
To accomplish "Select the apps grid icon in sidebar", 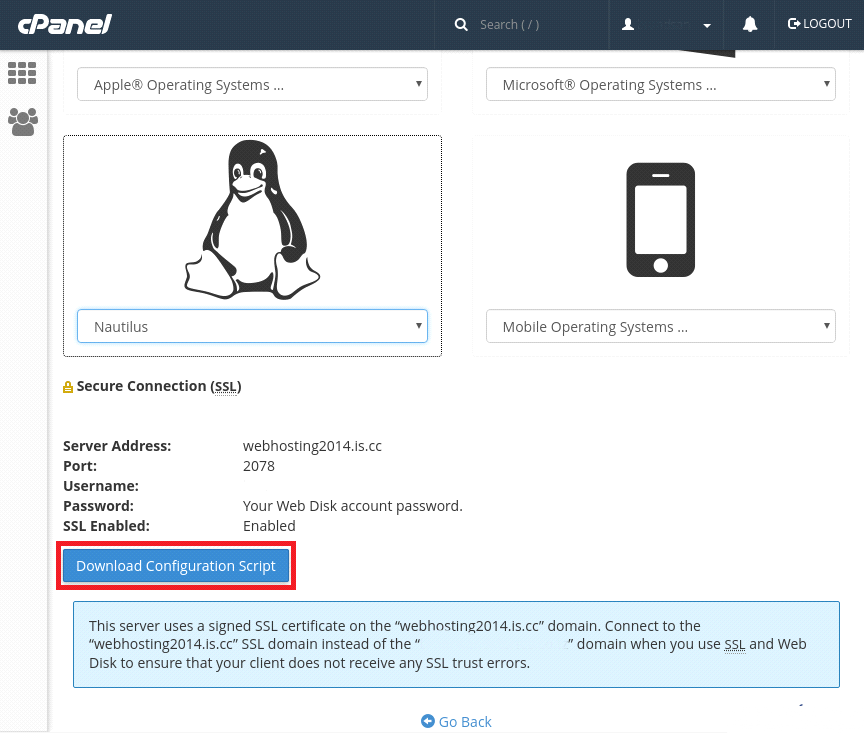I will (22, 72).
